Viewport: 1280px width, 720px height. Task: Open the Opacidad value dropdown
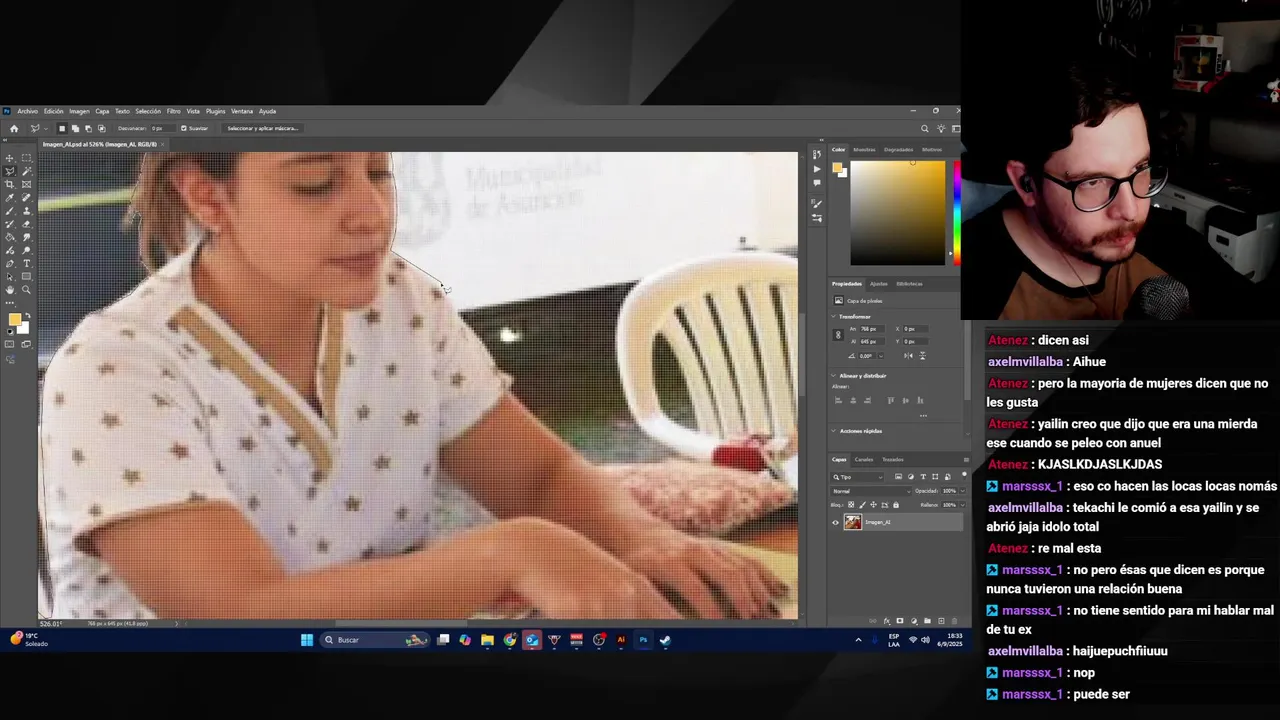(x=962, y=490)
